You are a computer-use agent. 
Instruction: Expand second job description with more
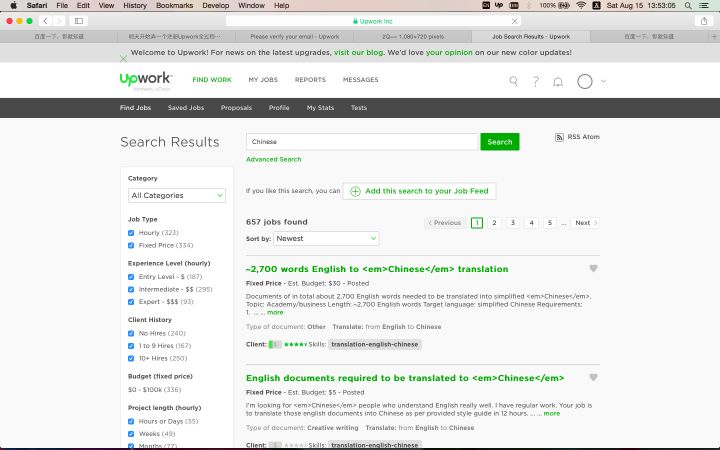point(551,413)
